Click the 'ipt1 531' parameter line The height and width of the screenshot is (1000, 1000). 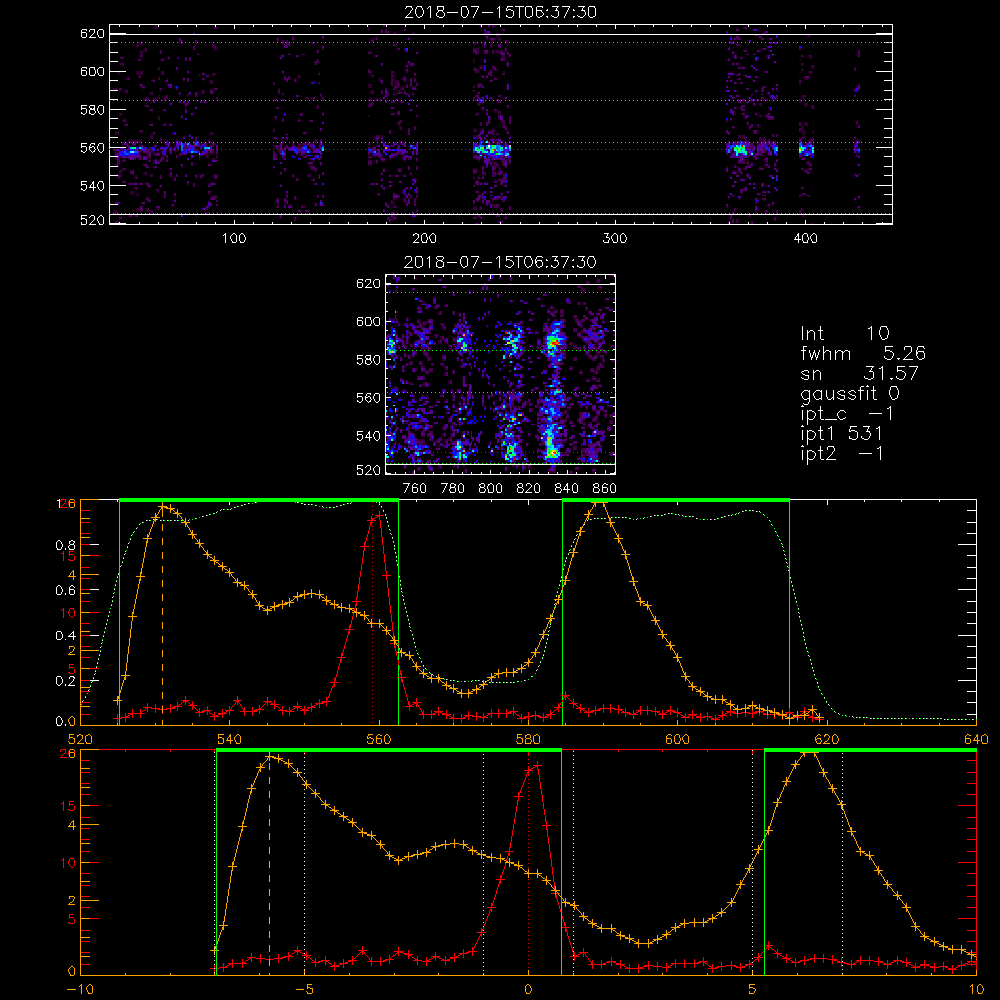(842, 434)
